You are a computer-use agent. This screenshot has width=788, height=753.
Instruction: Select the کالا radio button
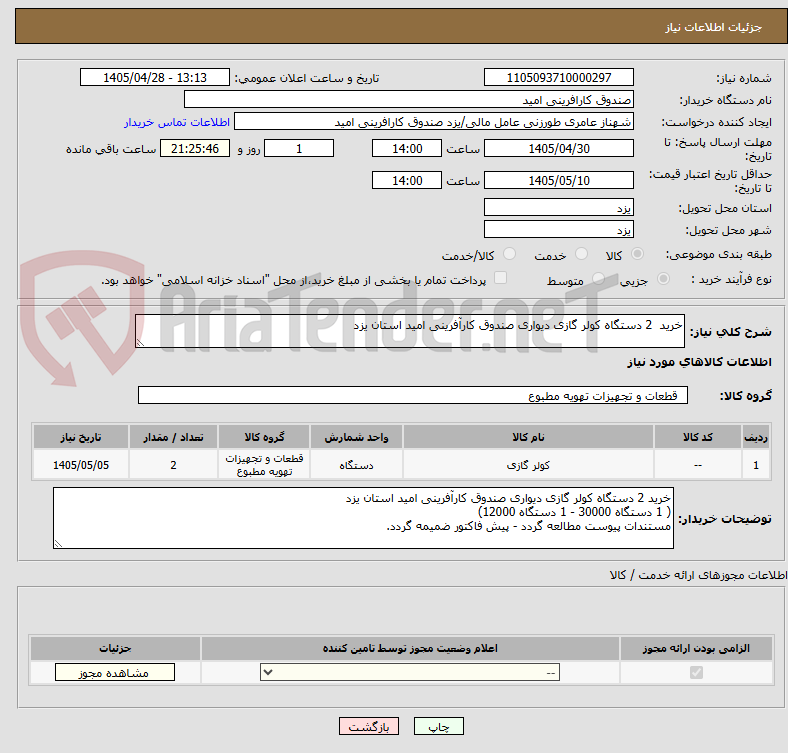(x=637, y=254)
